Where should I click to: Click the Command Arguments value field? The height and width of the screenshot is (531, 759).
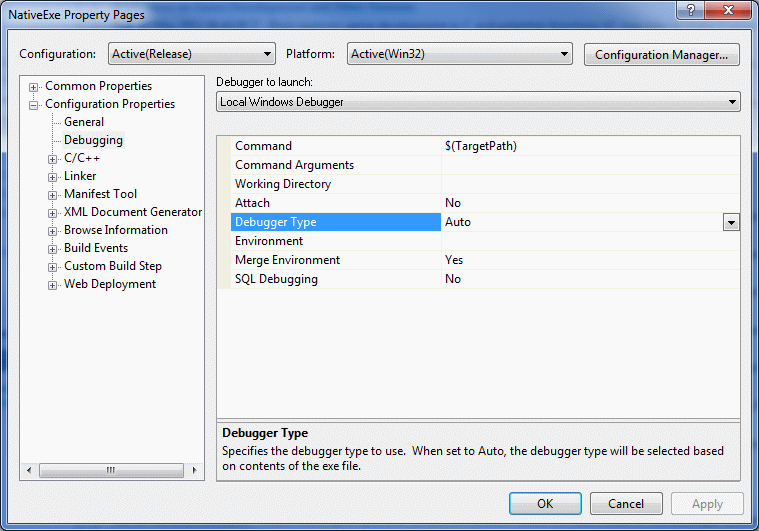[x=590, y=165]
